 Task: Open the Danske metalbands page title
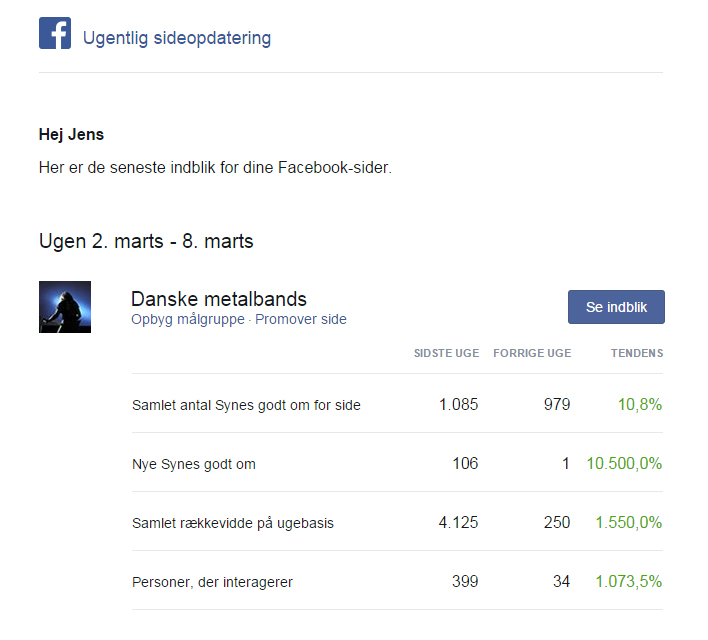coord(219,299)
